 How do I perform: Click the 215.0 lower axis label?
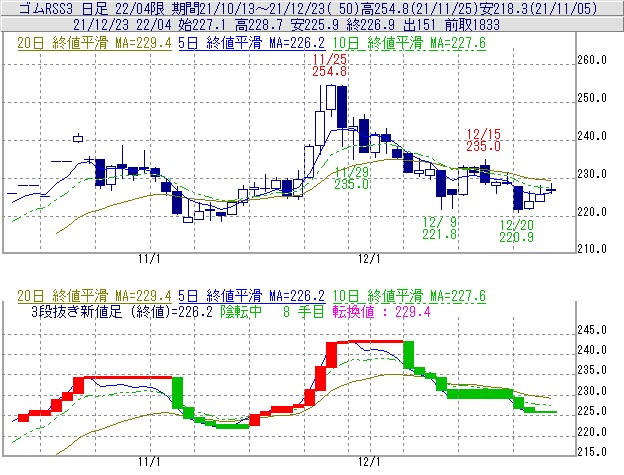(592, 452)
